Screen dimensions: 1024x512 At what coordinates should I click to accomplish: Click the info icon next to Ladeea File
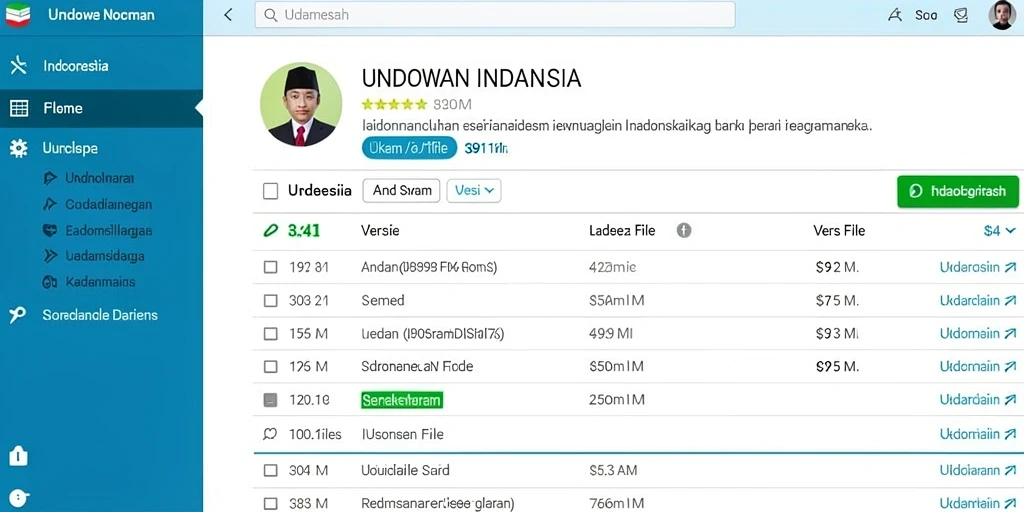coord(684,231)
